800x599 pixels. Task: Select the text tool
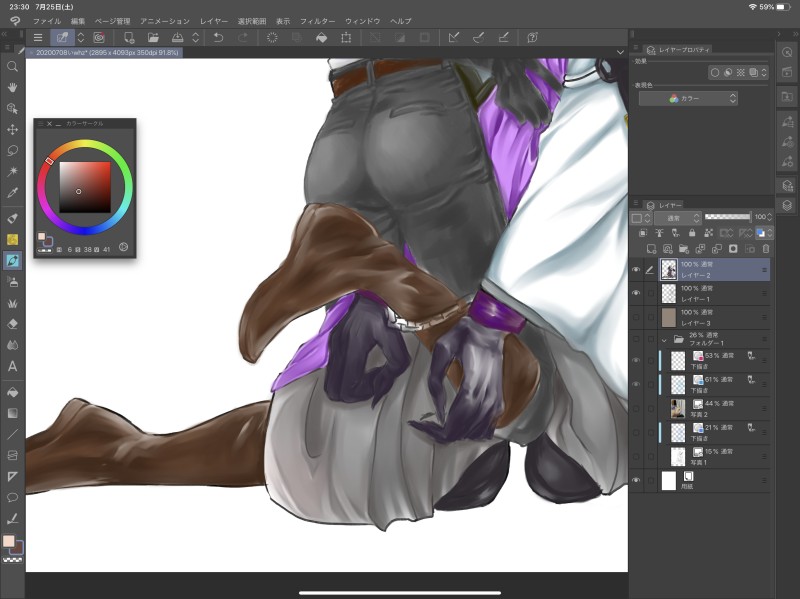pos(13,366)
